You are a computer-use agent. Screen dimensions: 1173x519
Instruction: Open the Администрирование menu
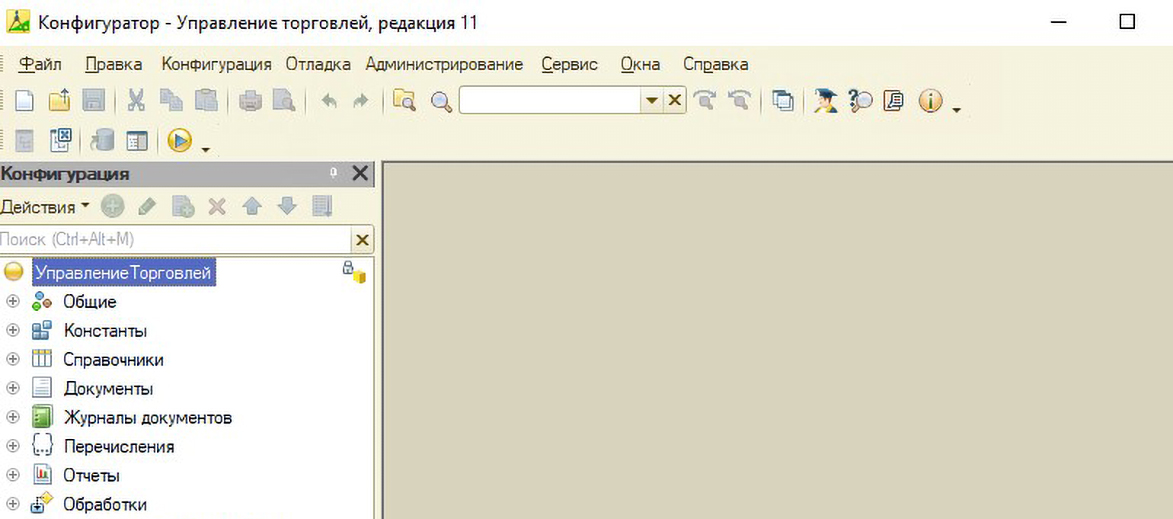[x=444, y=64]
